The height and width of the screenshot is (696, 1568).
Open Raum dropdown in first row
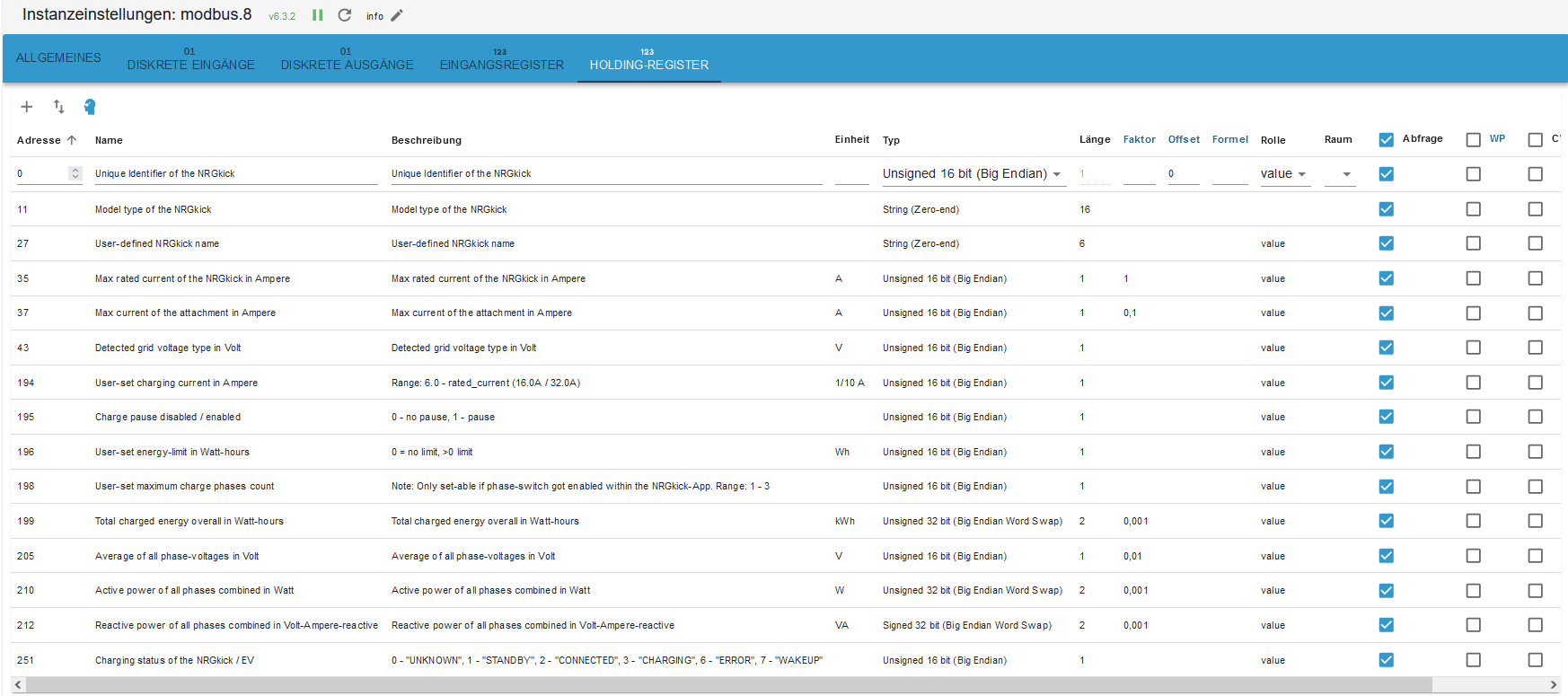[1340, 174]
